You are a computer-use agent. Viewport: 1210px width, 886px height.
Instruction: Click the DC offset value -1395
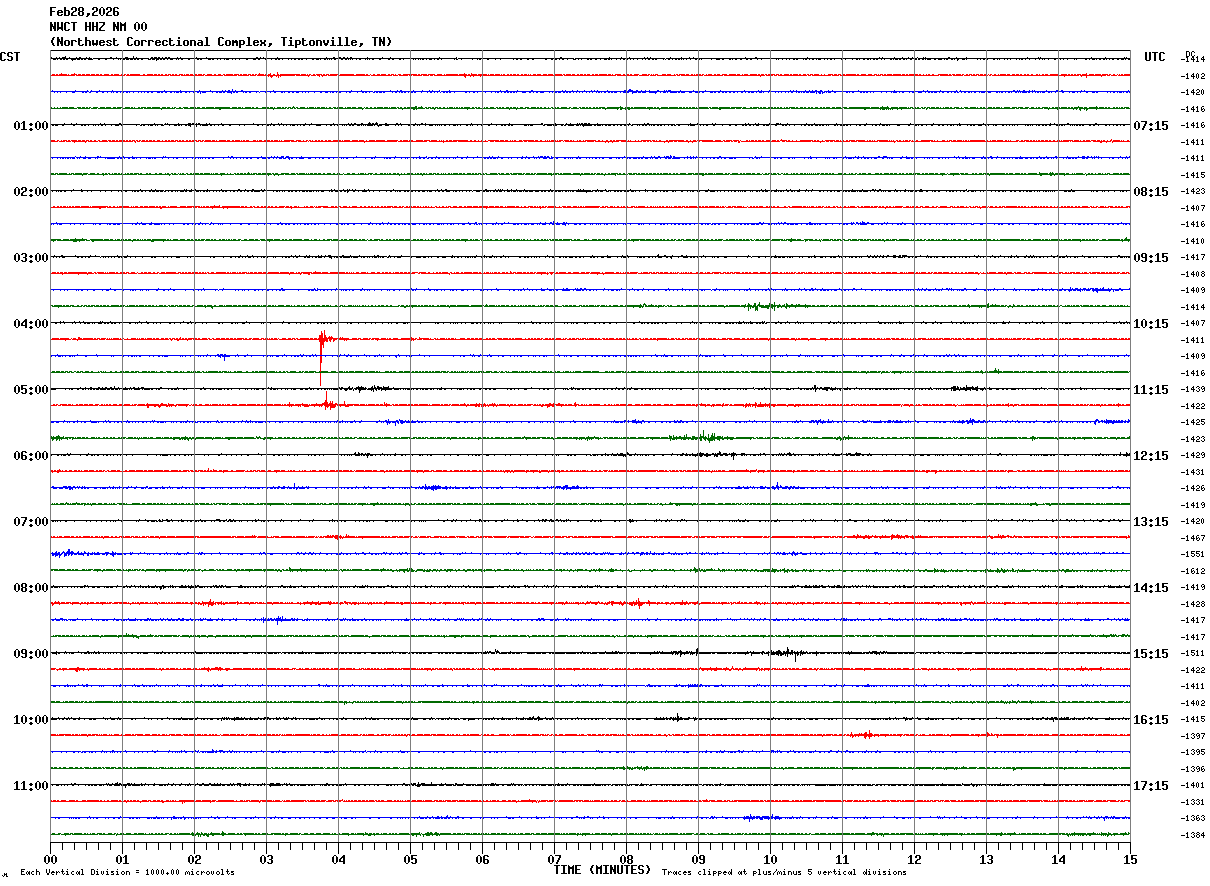(1192, 753)
